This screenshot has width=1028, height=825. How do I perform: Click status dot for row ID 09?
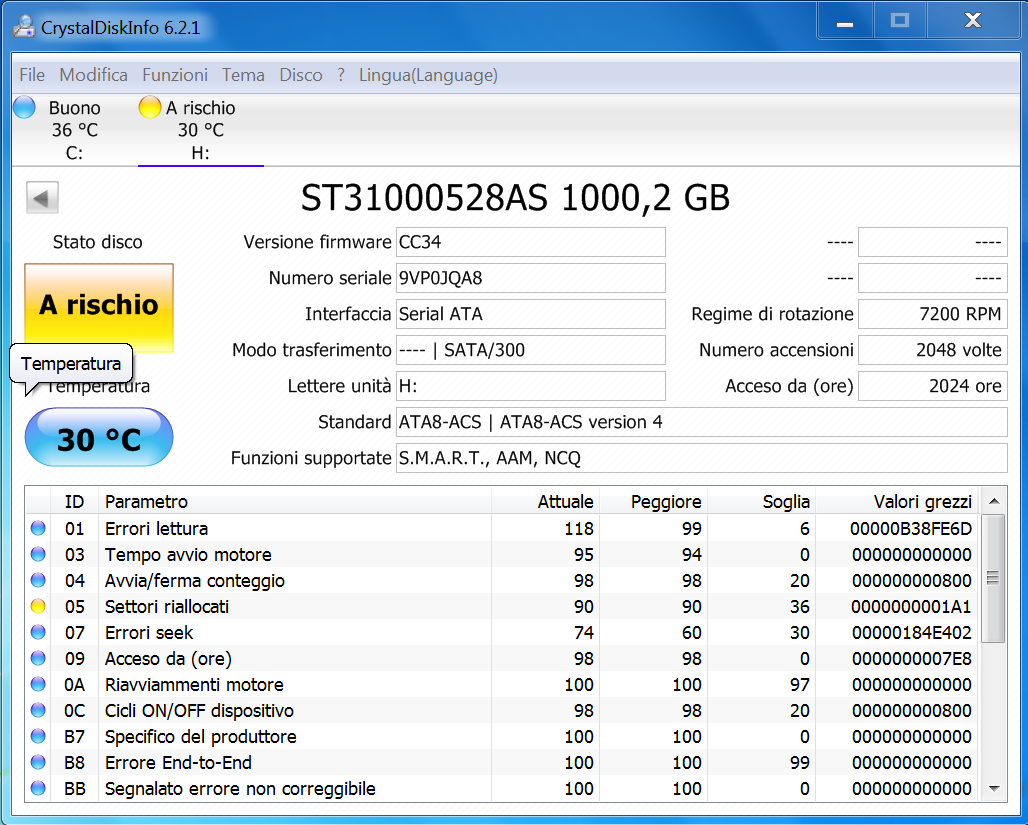pos(38,658)
